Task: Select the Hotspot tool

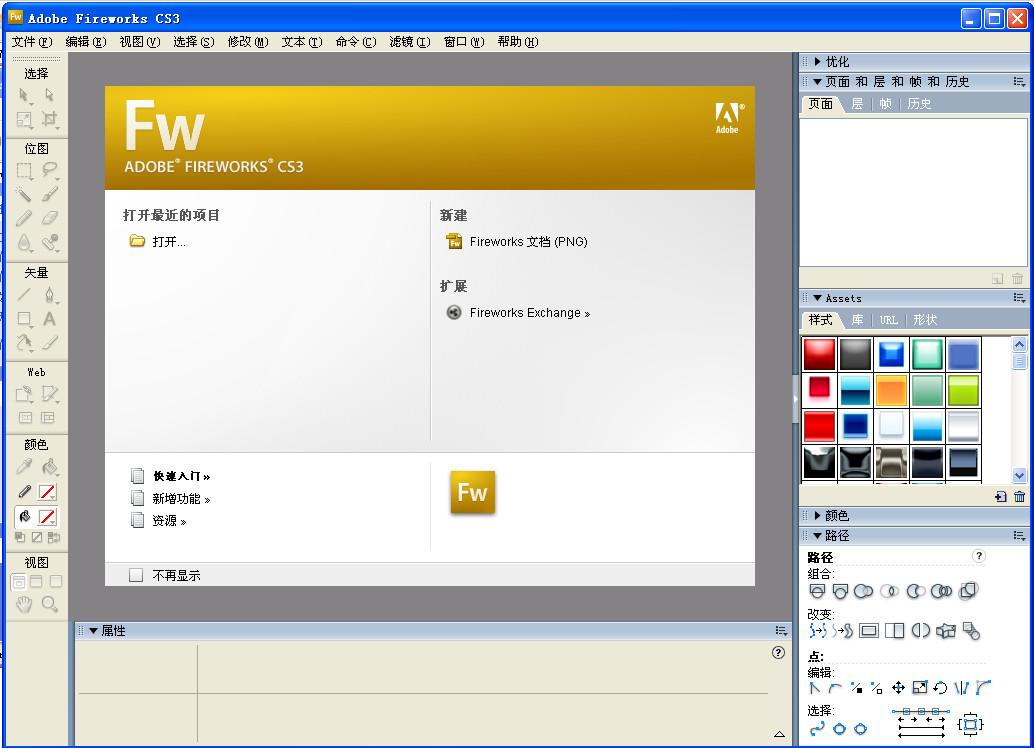Action: coord(24,394)
